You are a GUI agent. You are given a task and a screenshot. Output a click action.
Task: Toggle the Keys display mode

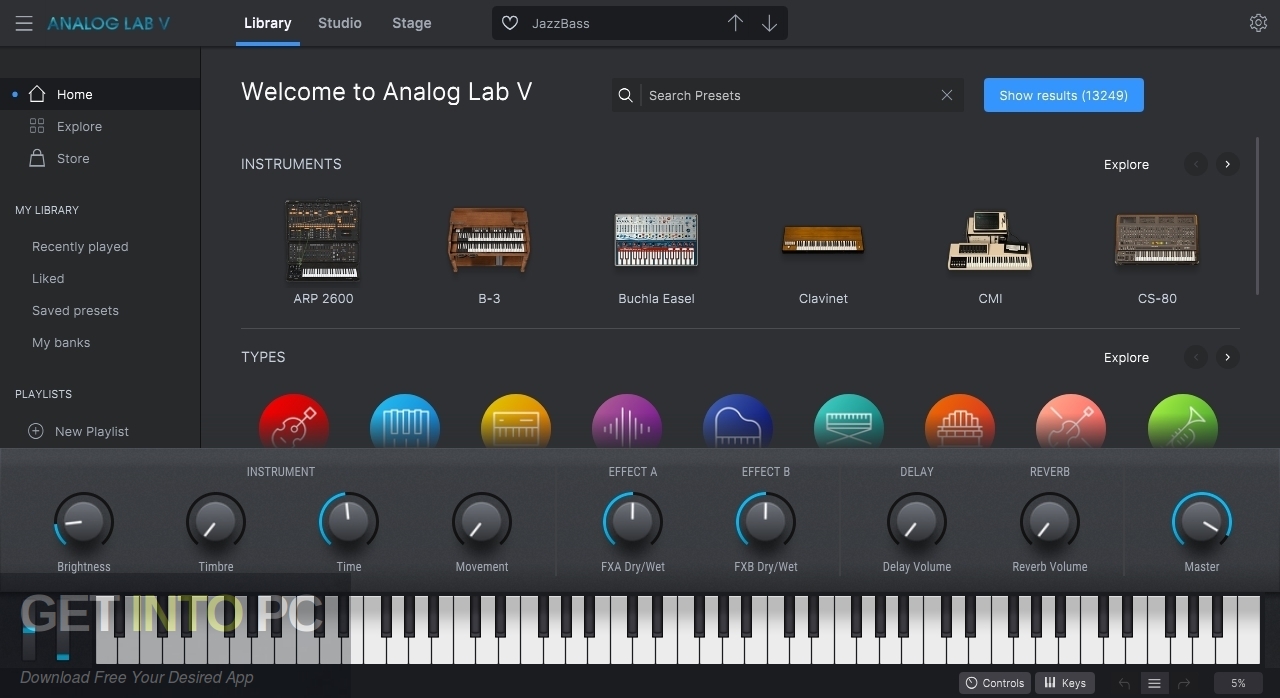coord(1064,682)
